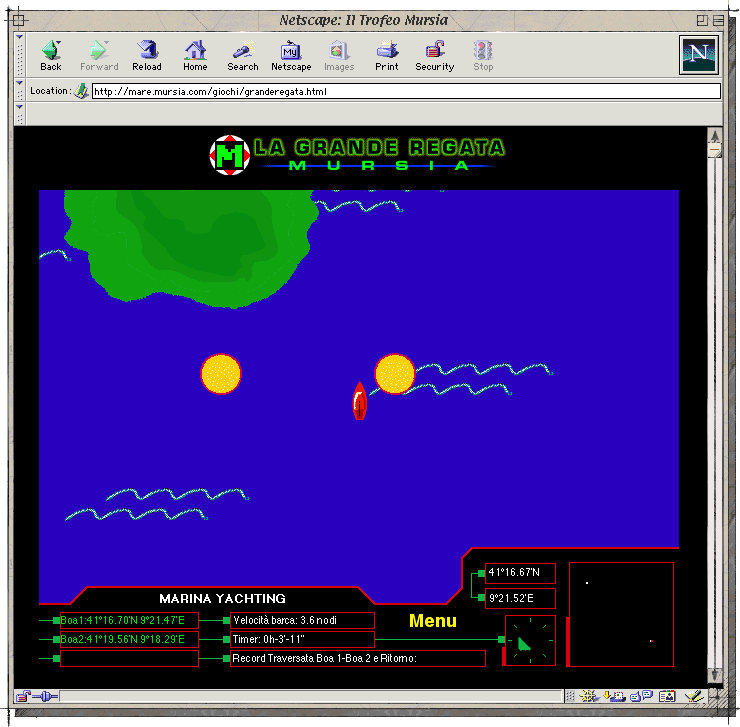Image resolution: width=740 pixels, height=727 pixels.
Task: Open Address Book icon in status bar
Action: (667, 695)
